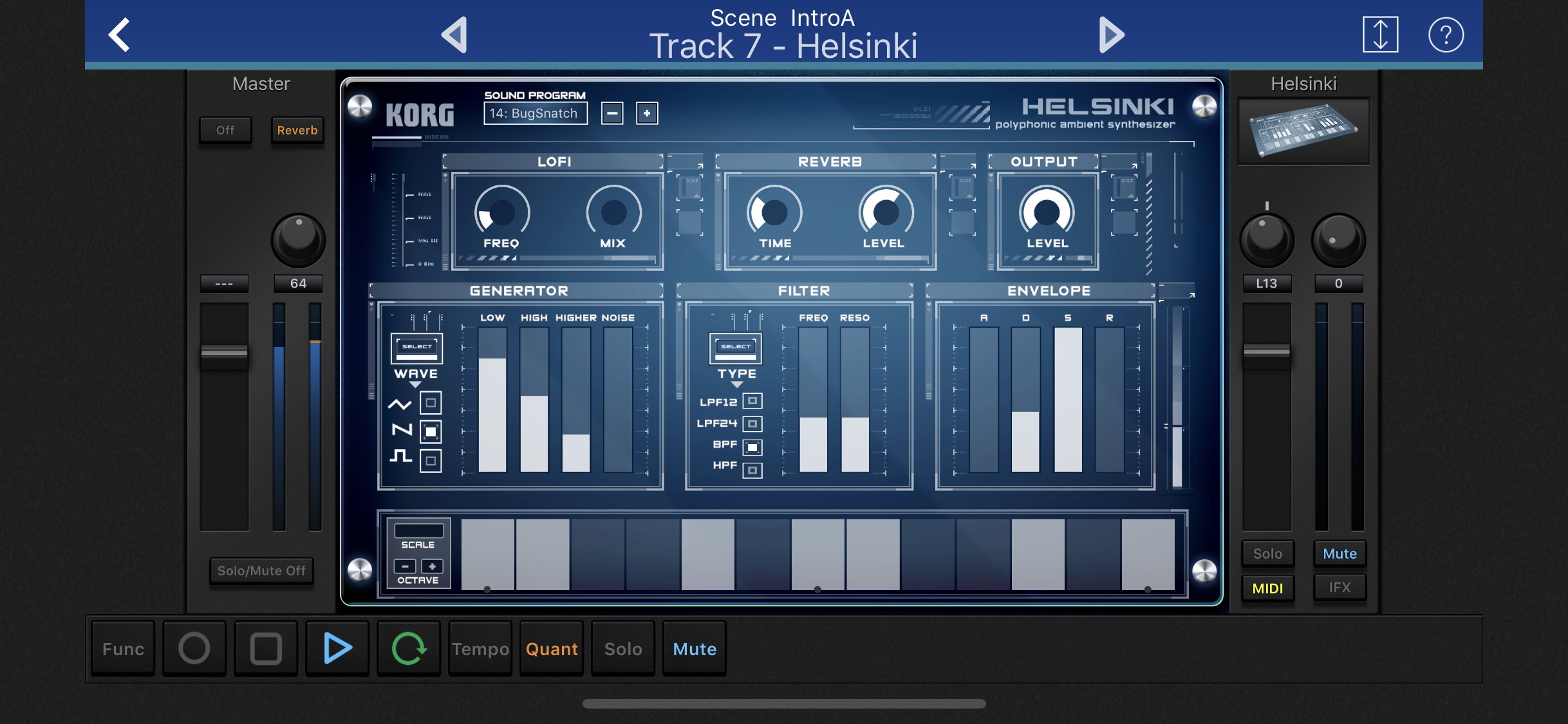Viewport: 1568px width, 724px height.
Task: Select the square waveform checkbox
Action: pos(431,461)
